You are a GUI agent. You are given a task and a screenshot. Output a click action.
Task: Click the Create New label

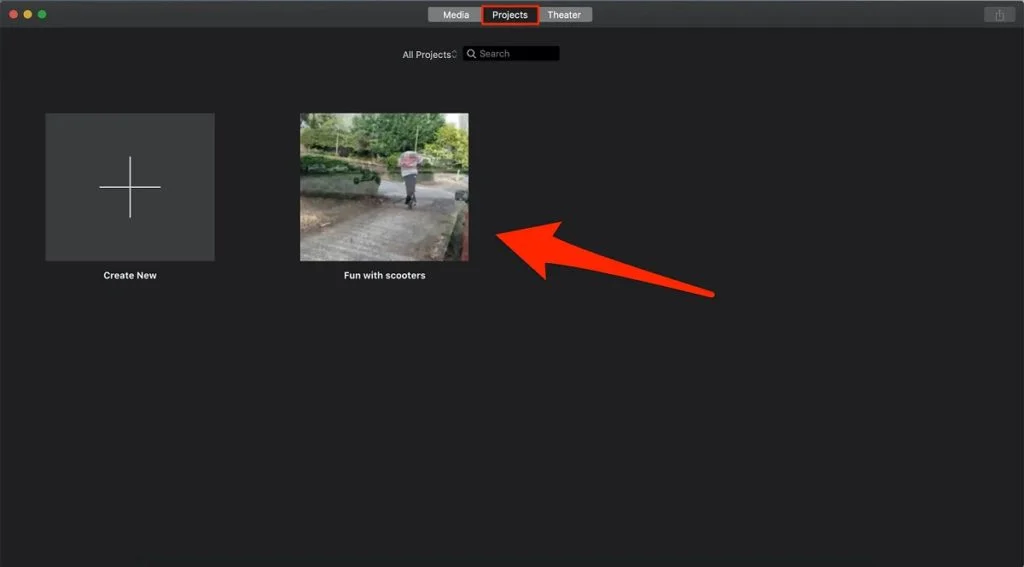[x=130, y=276]
